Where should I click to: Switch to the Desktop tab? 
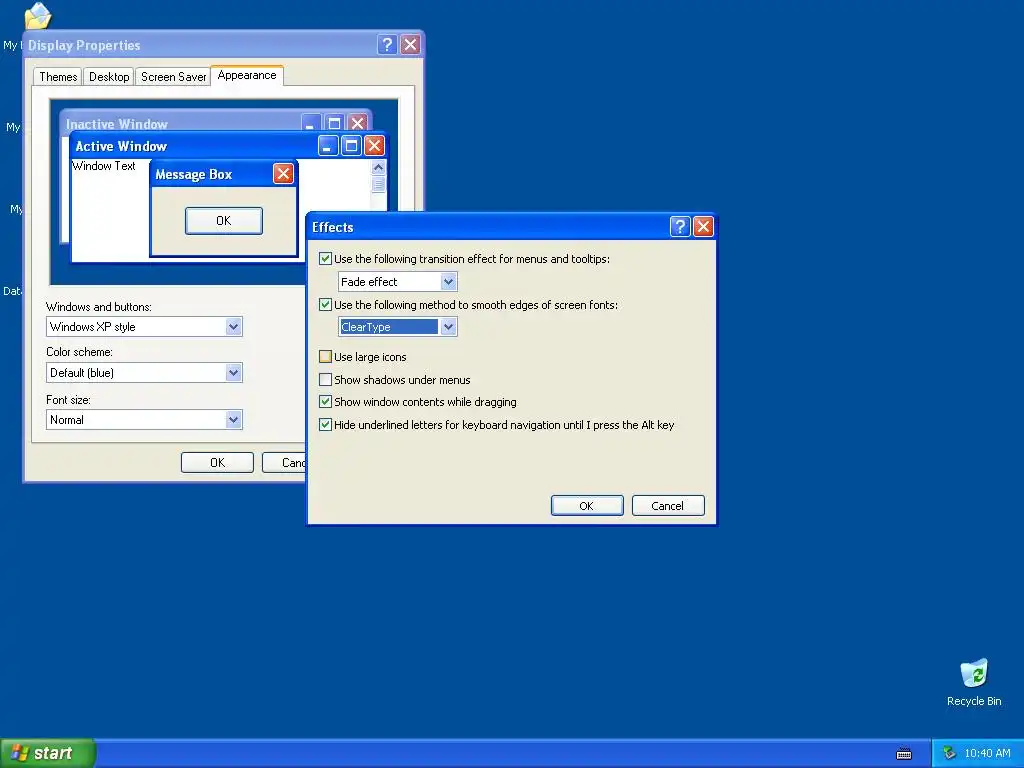coord(109,77)
